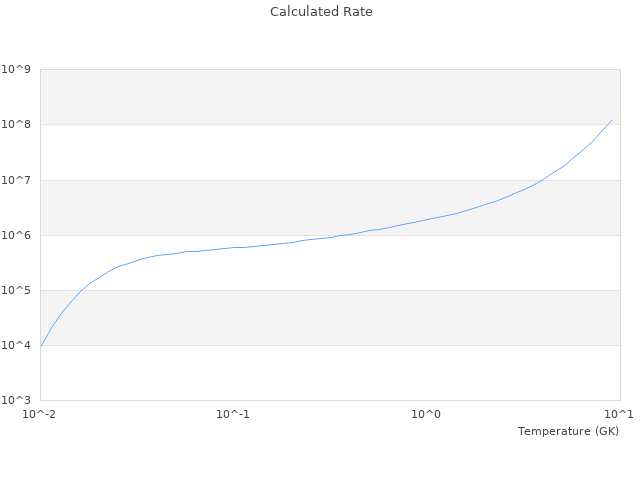Screen dimensions: 640x480
Task: Select the 10^1 x-axis tick label
Action: [x=618, y=414]
